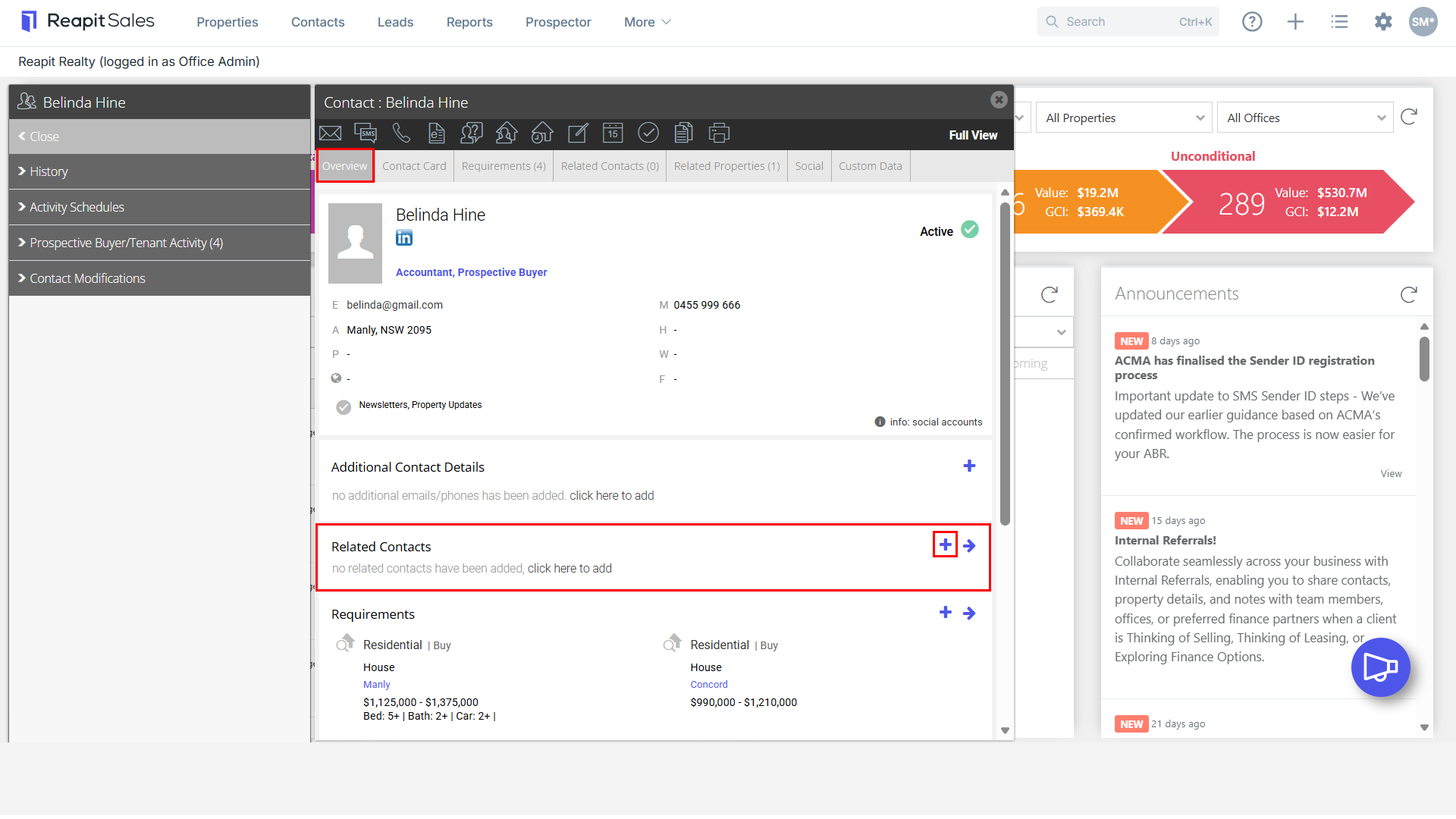Click the phone call icon

click(x=401, y=133)
